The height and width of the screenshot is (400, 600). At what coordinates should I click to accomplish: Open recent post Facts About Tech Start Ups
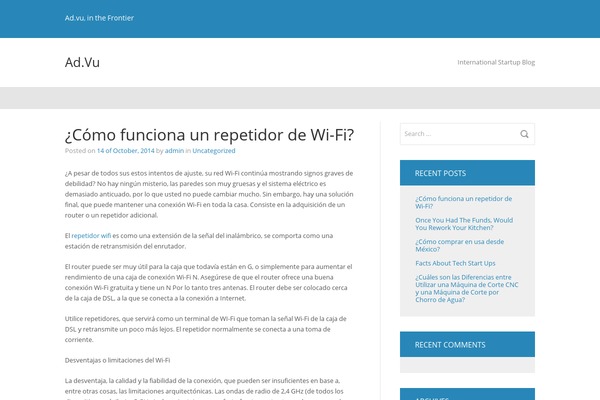[x=455, y=263]
